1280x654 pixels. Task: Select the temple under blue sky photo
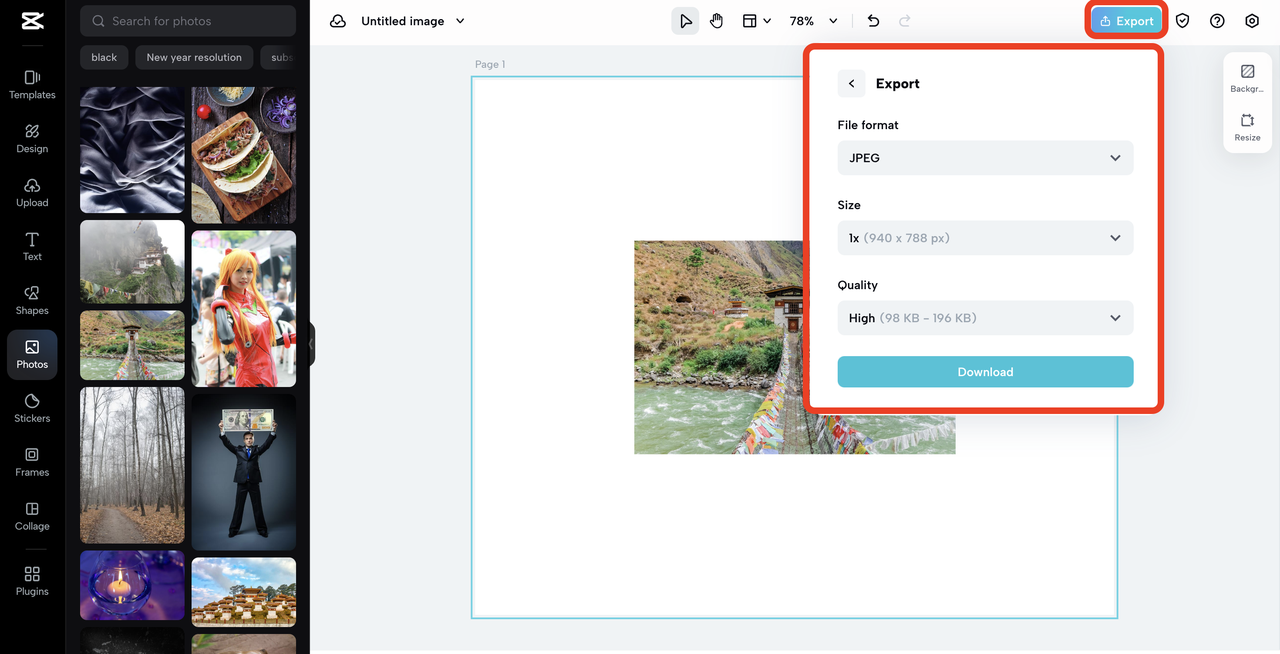(244, 591)
